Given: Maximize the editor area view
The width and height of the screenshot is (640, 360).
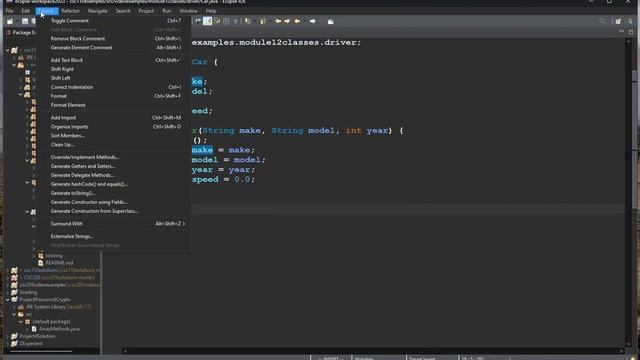Looking at the screenshot, I should pyautogui.click(x=631, y=31).
